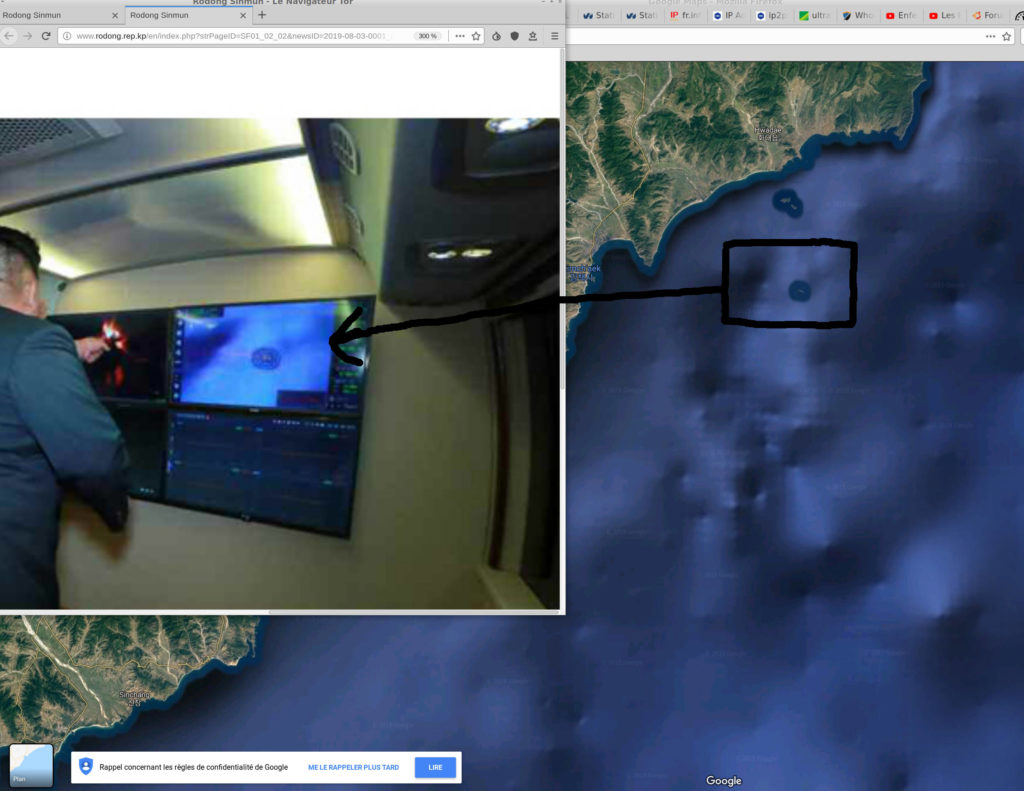Switch to the 'ultra' tab in Firefox
The image size is (1024, 791).
click(814, 15)
